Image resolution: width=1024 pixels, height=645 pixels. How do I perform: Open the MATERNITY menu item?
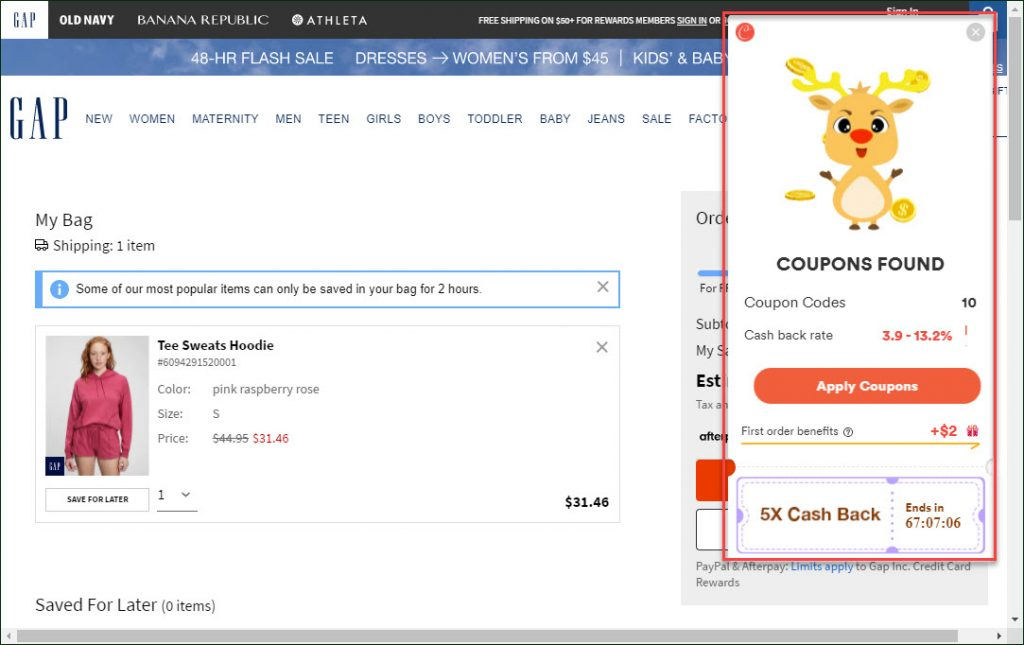[x=225, y=119]
